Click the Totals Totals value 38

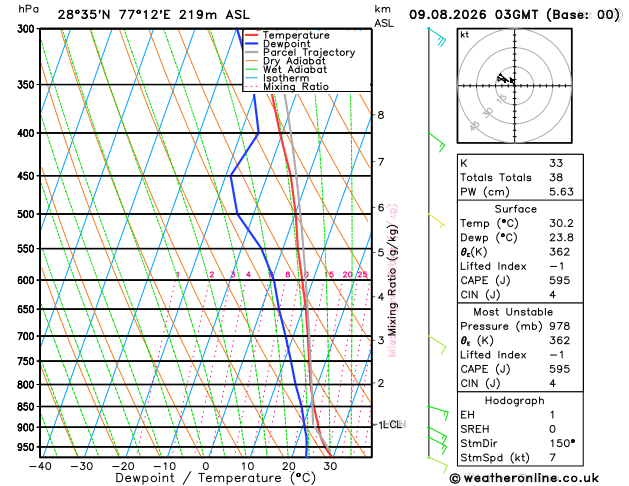coord(556,178)
